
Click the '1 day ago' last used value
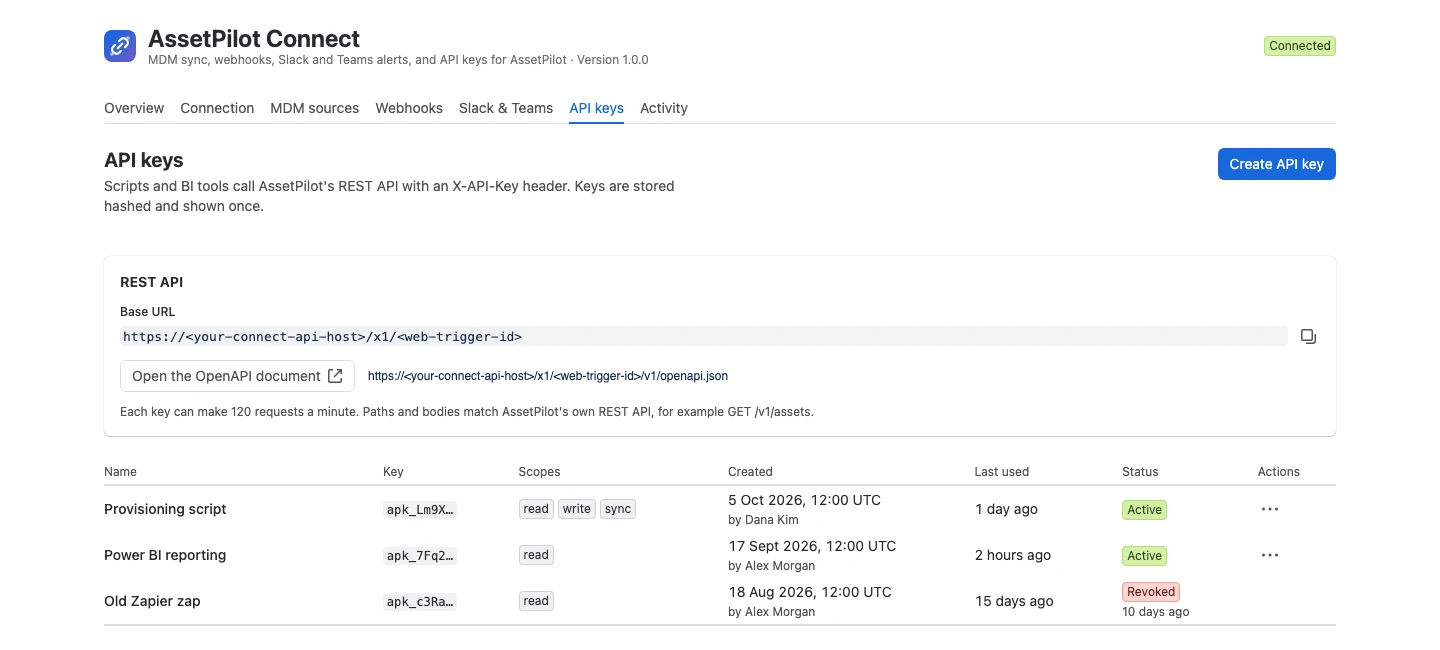click(x=1006, y=509)
